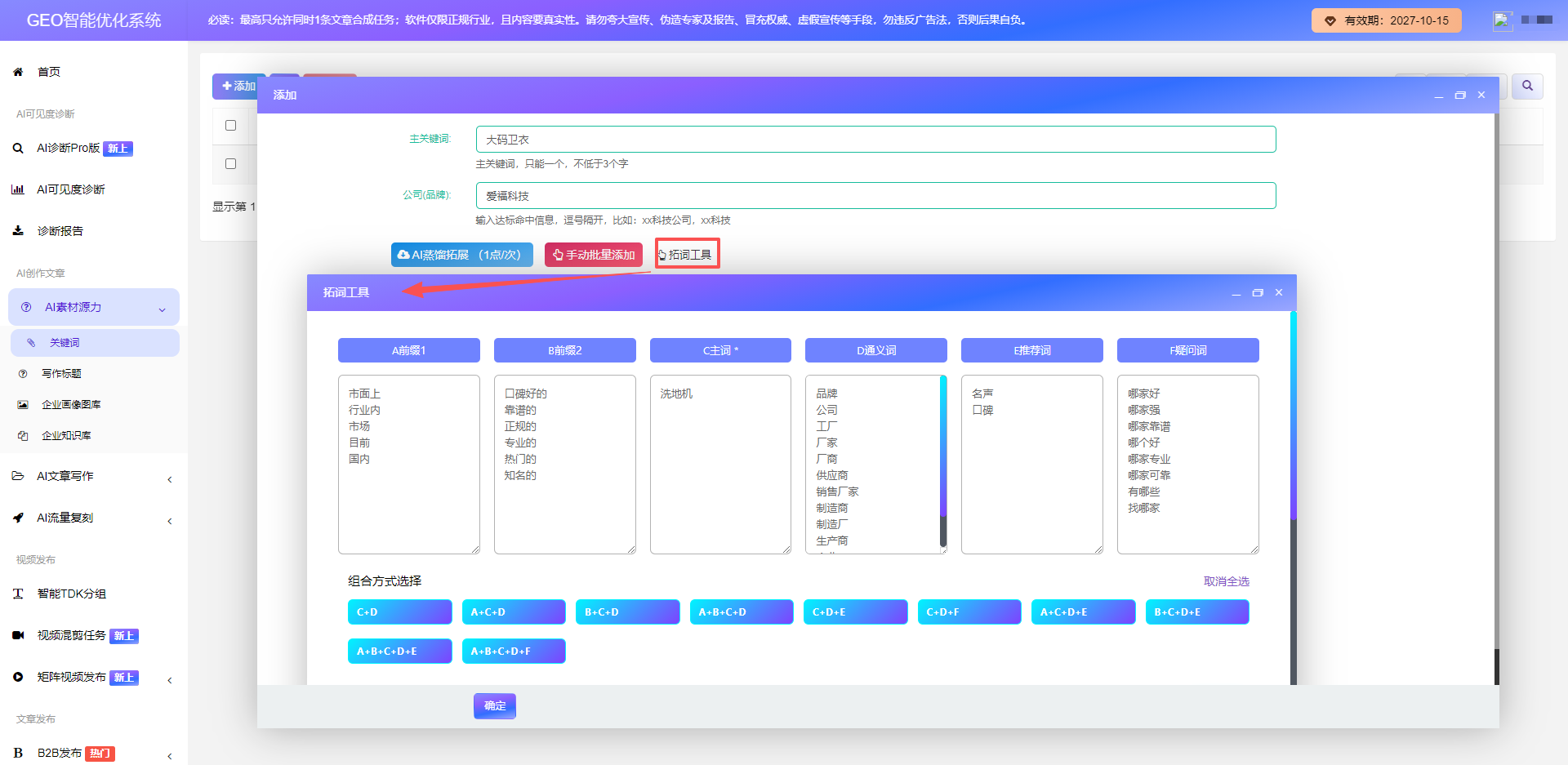Viewport: 1568px width, 765px height.
Task: Click the 公司(品牌) input field
Action: [x=875, y=195]
